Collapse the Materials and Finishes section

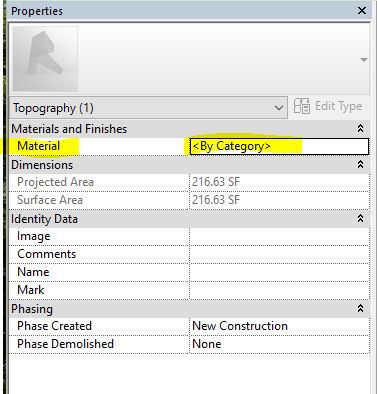pyautogui.click(x=360, y=129)
